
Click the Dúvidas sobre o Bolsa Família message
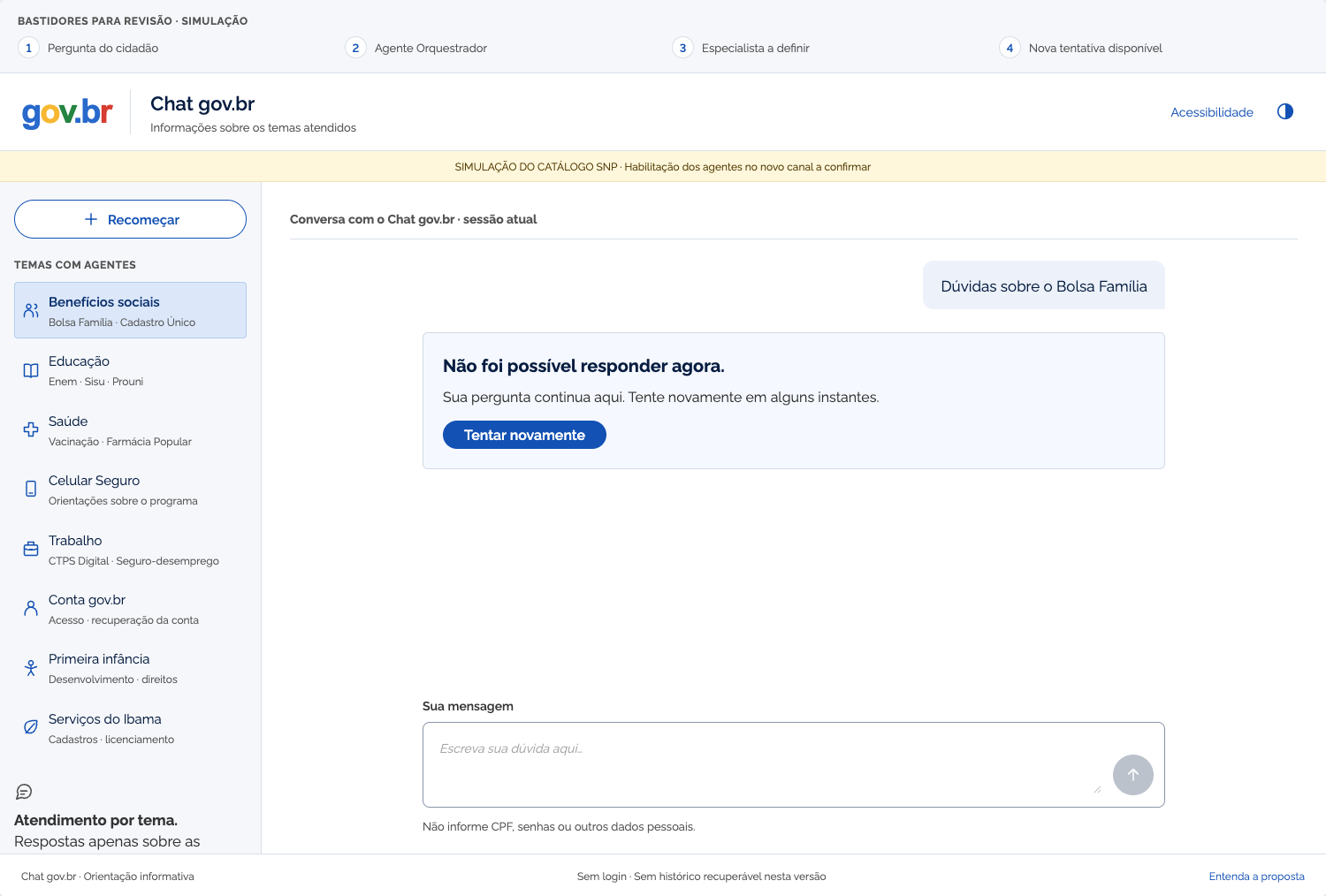[1044, 285]
